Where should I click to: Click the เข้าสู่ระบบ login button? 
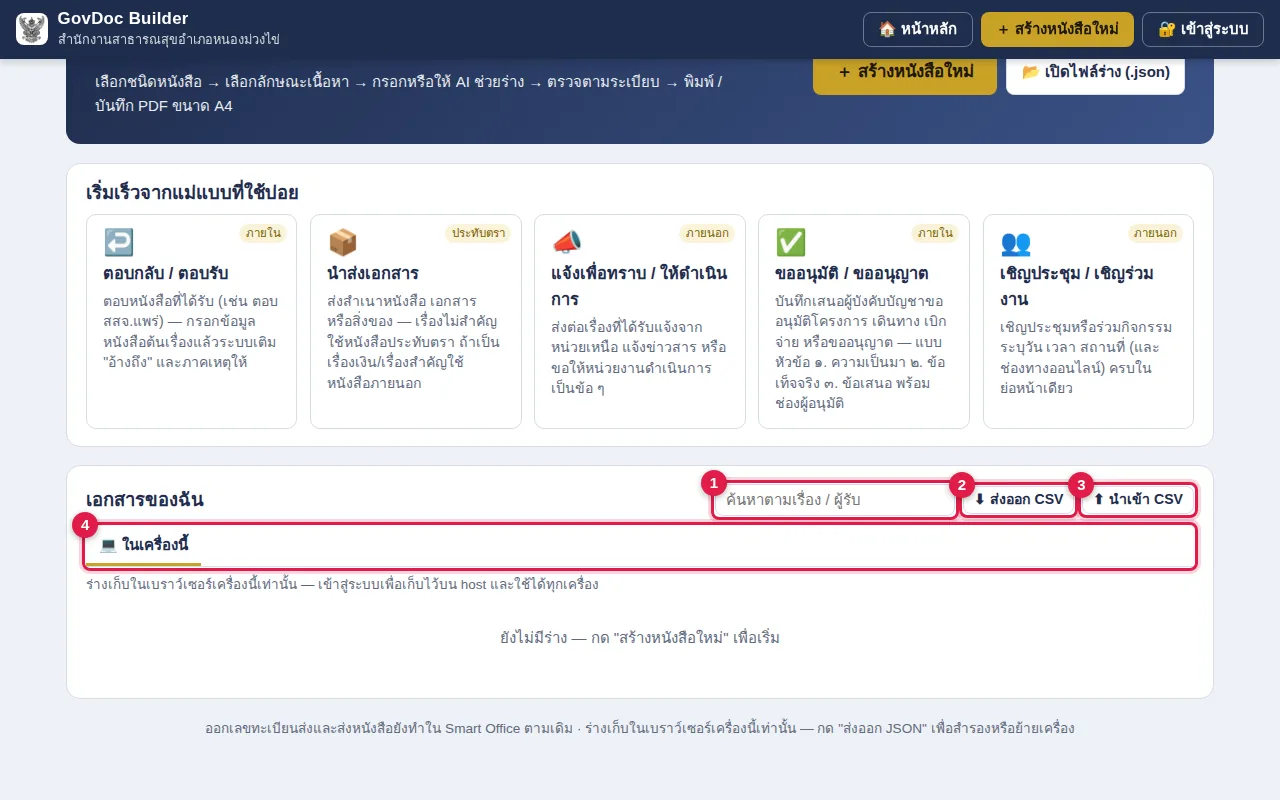(1203, 29)
